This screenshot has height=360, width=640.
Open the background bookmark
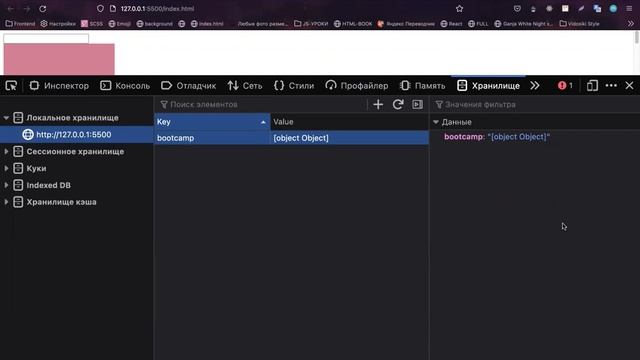coord(154,24)
